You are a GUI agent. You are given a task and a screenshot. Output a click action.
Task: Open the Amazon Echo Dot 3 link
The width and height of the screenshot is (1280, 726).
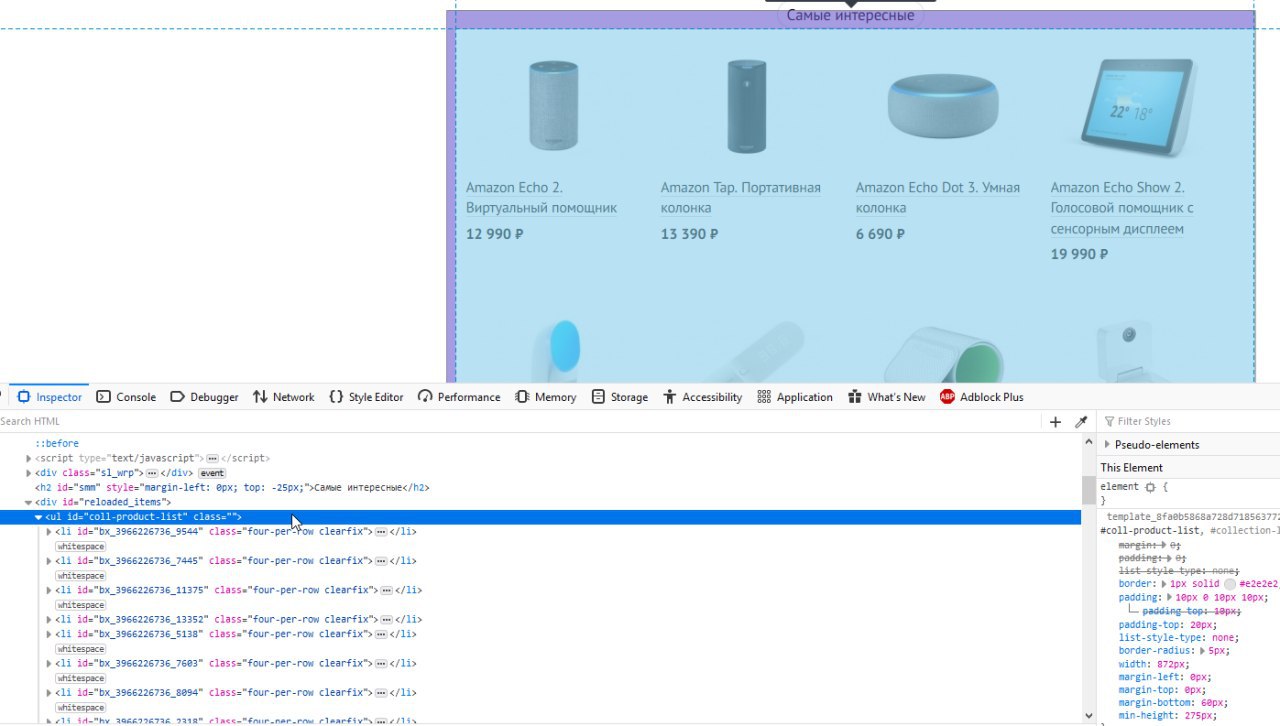click(x=938, y=198)
